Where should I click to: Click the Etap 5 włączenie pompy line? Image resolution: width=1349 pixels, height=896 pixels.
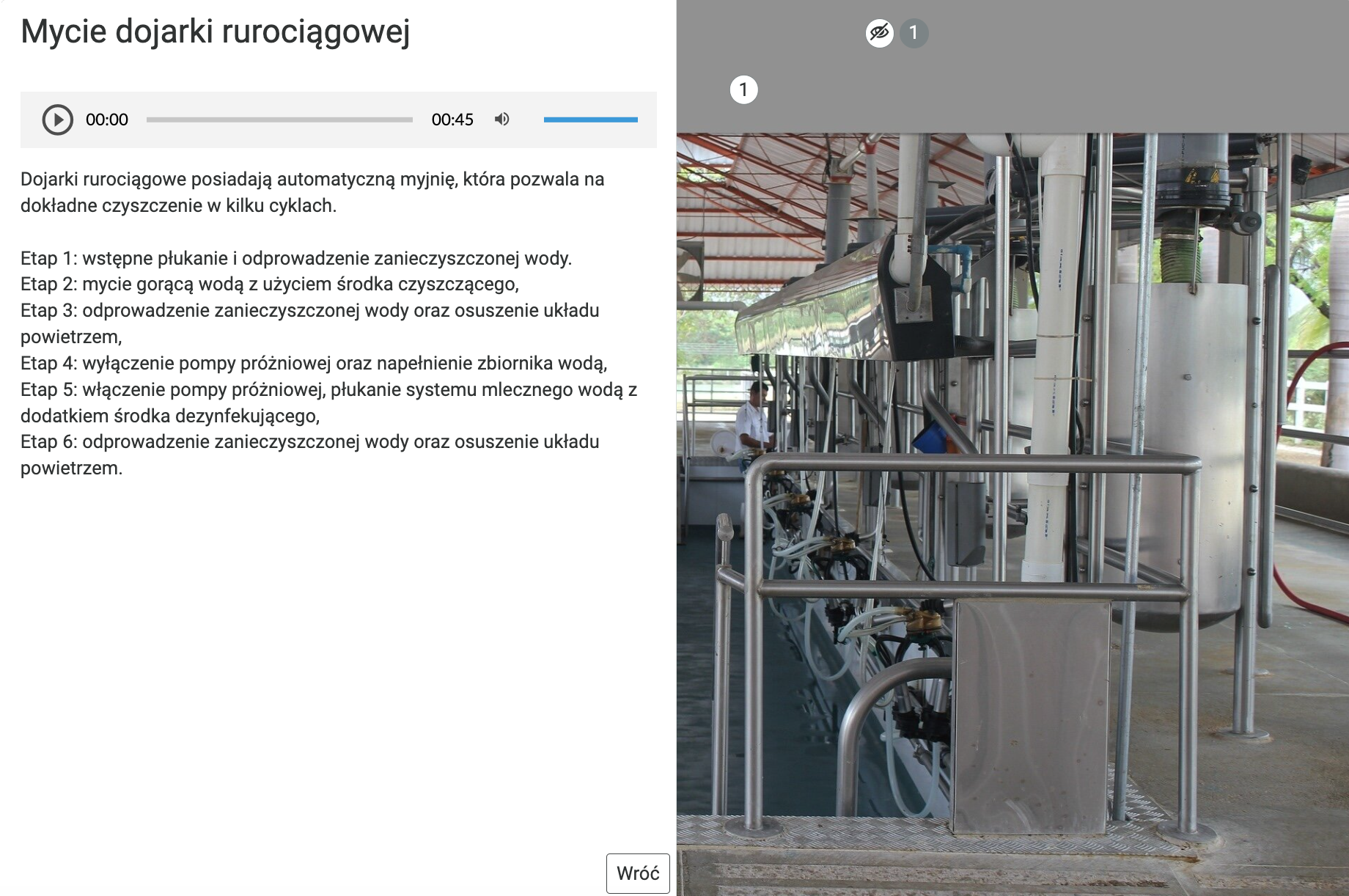click(x=328, y=403)
